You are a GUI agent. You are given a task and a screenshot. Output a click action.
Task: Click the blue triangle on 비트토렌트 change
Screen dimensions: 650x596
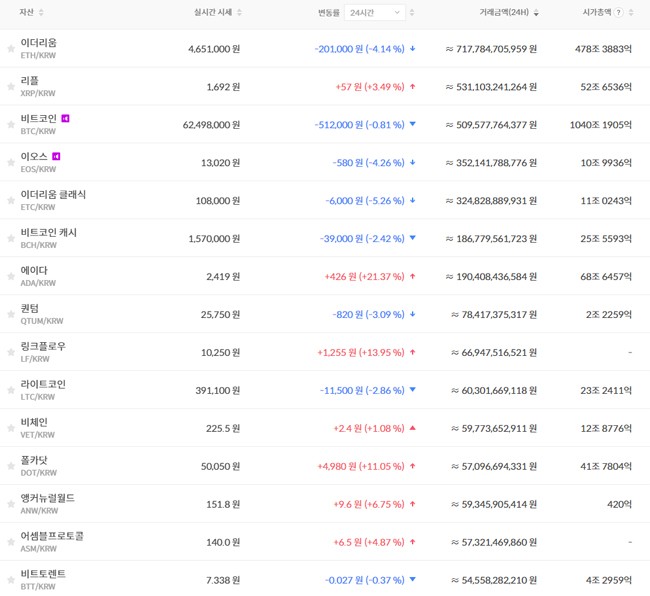[412, 579]
